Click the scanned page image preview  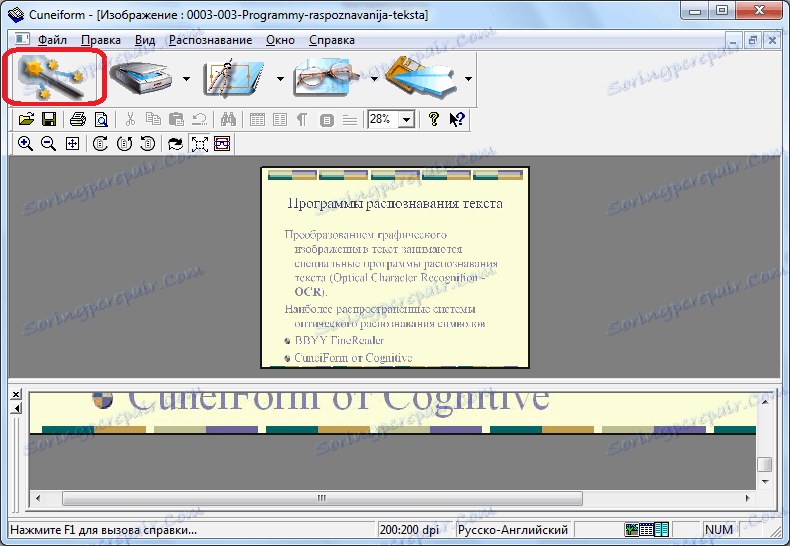tap(395, 267)
